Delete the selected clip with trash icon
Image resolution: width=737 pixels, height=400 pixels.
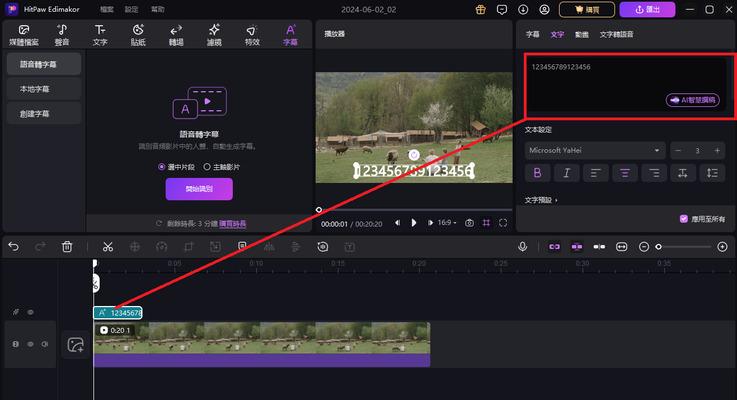[67, 246]
